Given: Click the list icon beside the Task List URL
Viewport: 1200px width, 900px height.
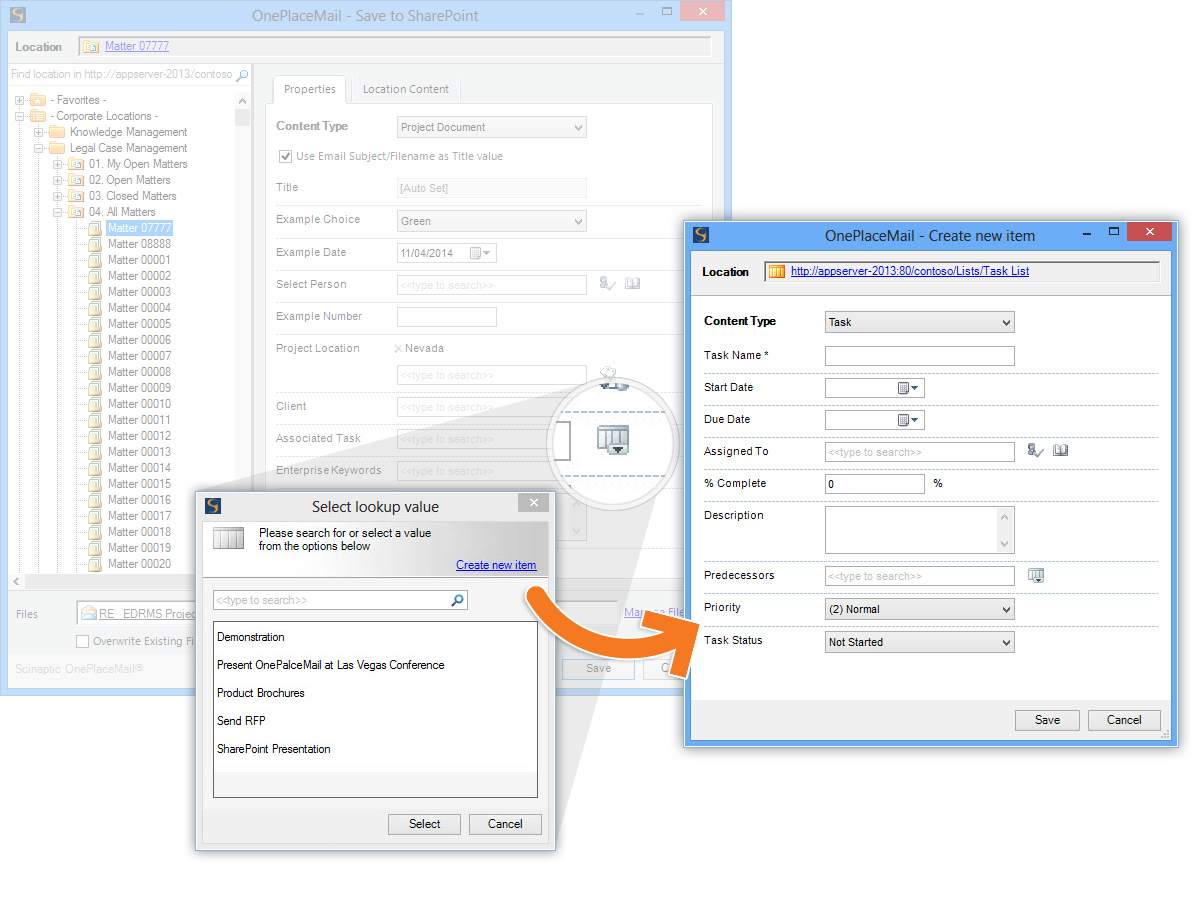Looking at the screenshot, I should click(777, 271).
